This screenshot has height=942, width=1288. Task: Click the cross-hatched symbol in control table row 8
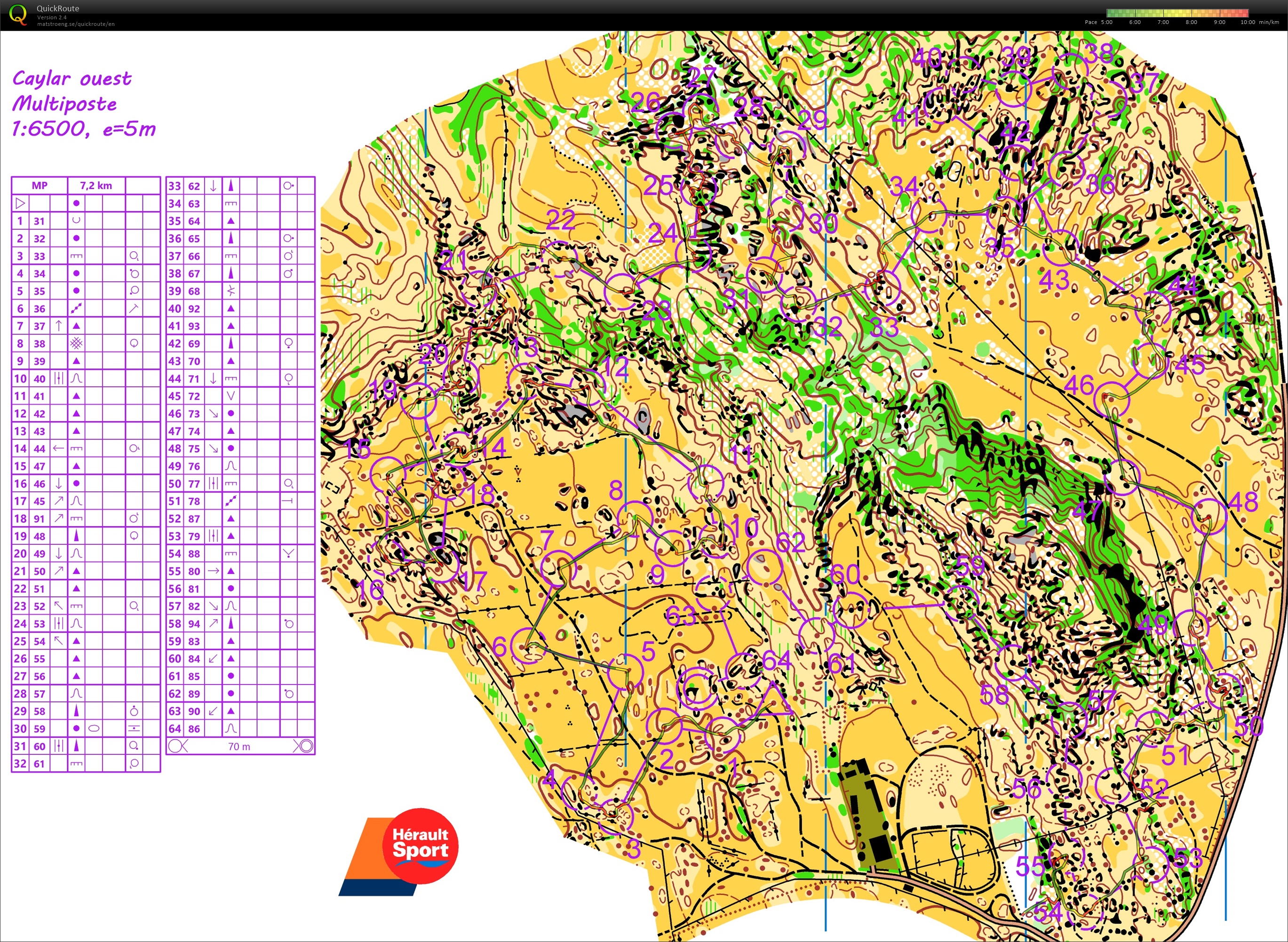pos(76,343)
